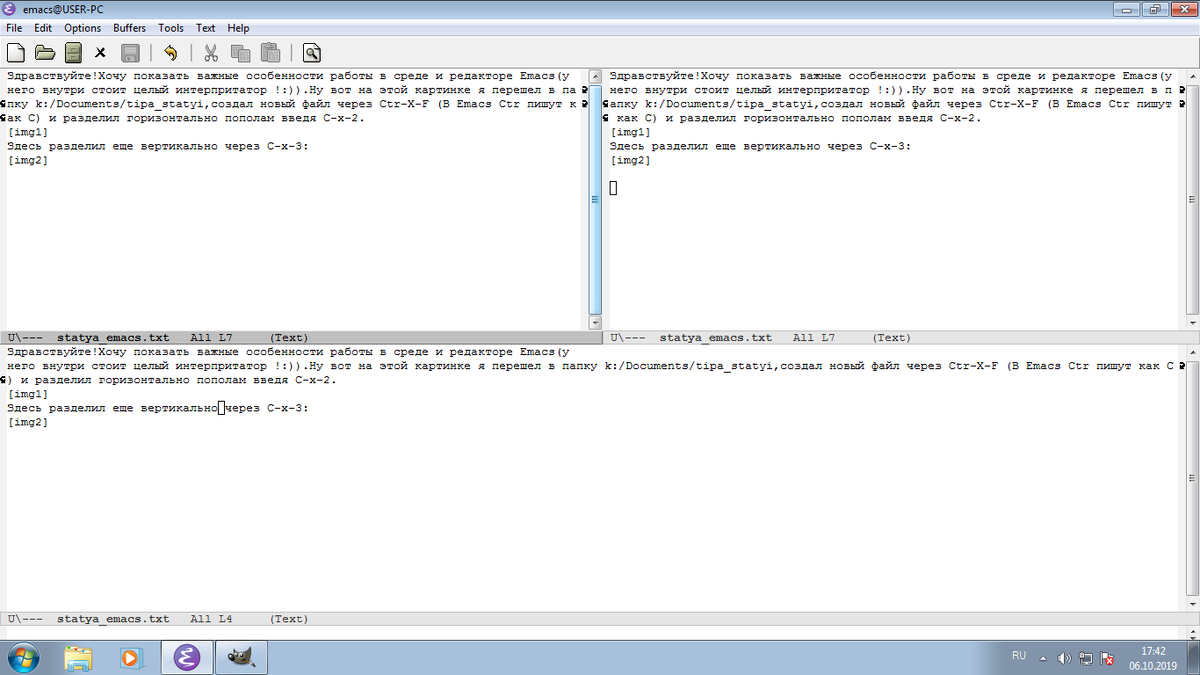Click the All L7 position in the top-right mode line
1200x675 pixels.
(814, 338)
